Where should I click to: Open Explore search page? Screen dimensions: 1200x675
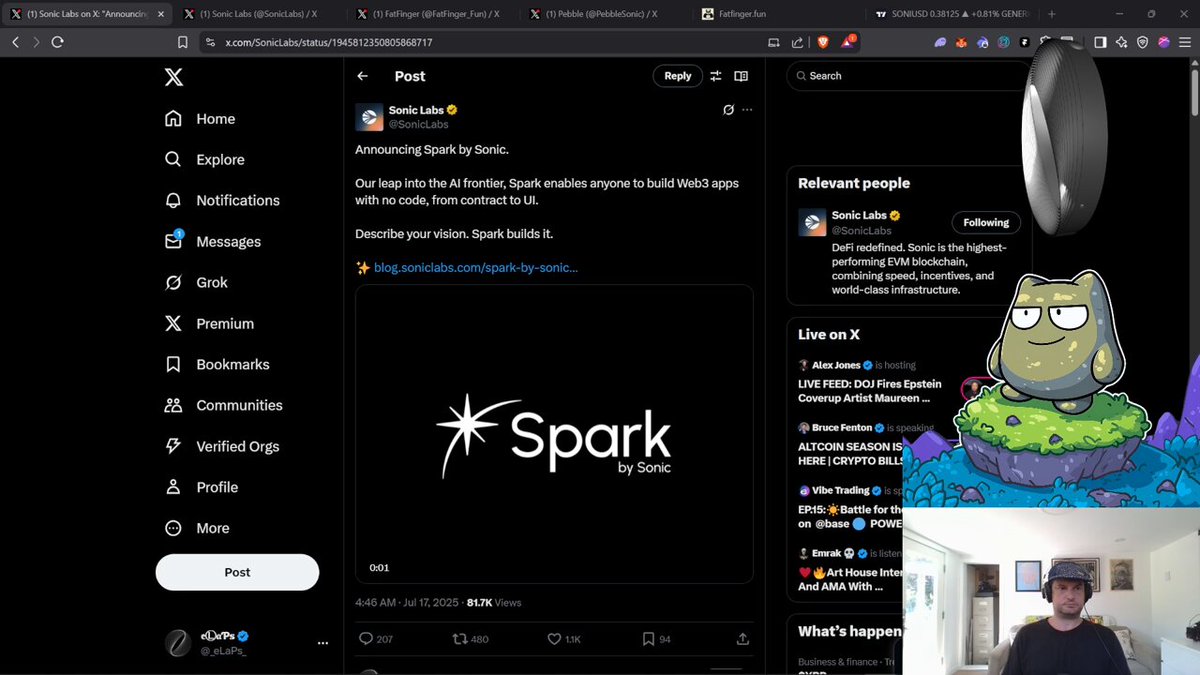coord(205,159)
